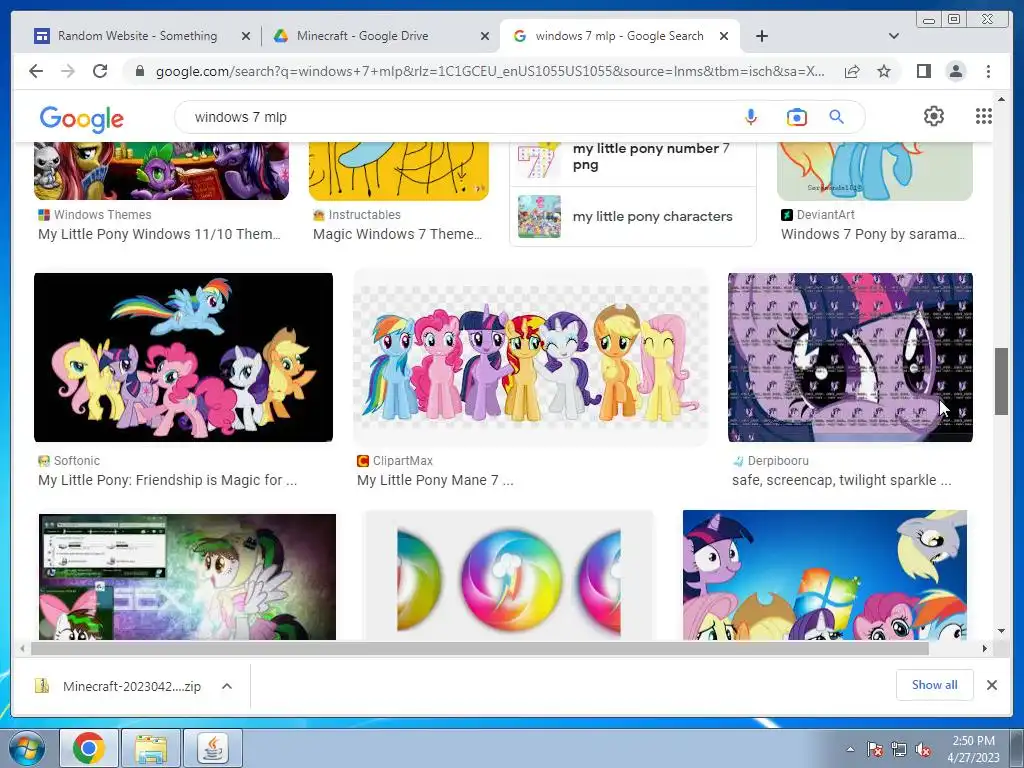1024x768 pixels.
Task: Search by image with the Google Lens camera
Action: (x=797, y=118)
